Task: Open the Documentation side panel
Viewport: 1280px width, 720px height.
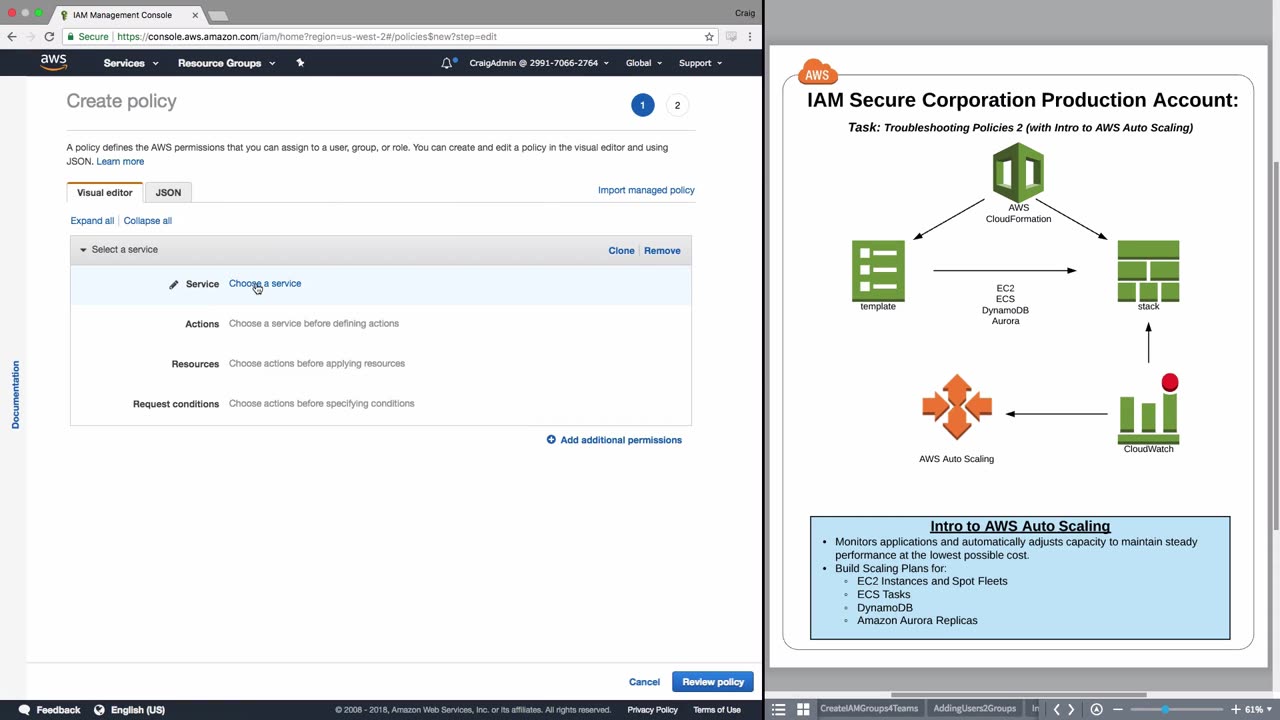Action: [x=15, y=395]
